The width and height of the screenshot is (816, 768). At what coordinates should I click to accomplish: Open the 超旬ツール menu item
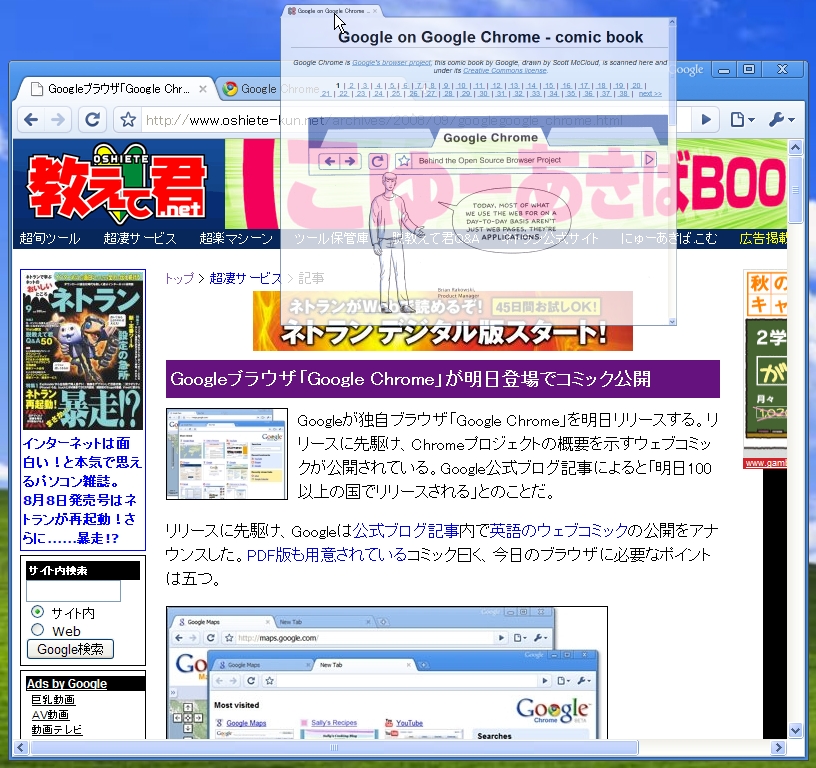click(x=50, y=238)
